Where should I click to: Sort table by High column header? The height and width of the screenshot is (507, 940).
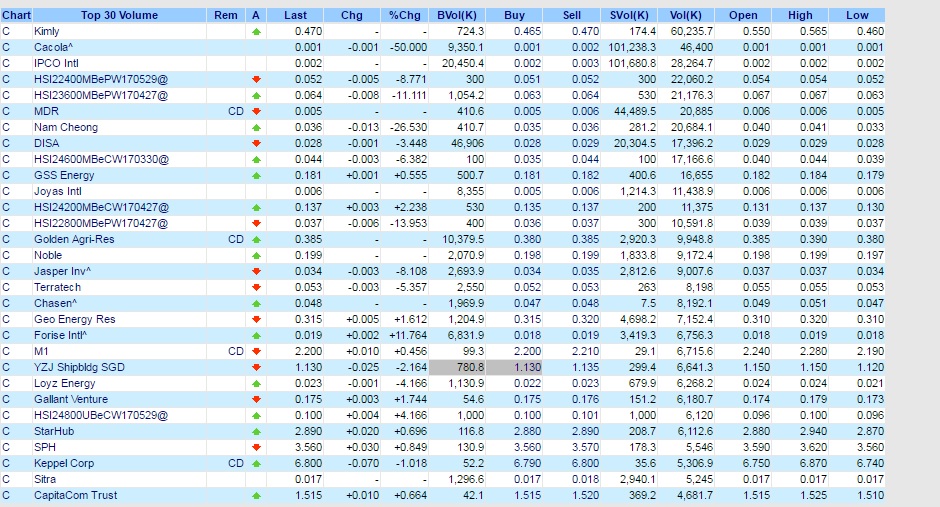(x=800, y=15)
